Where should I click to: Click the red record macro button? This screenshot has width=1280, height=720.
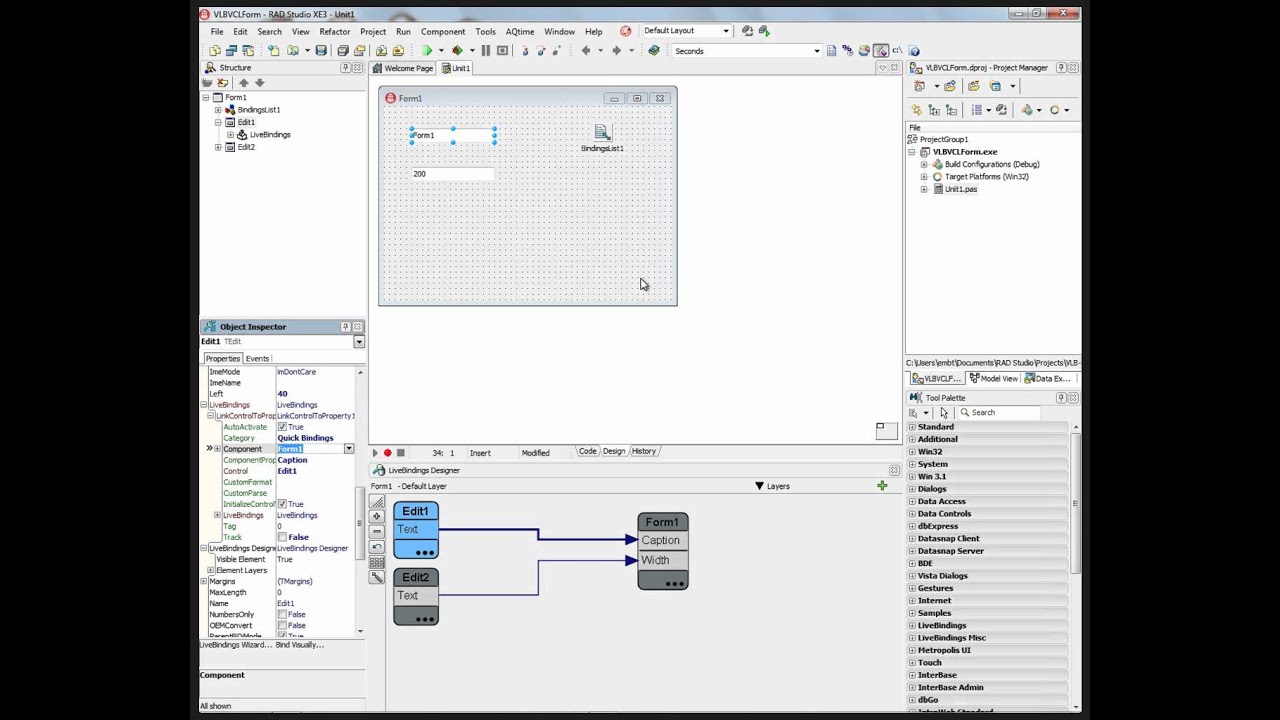[x=388, y=453]
